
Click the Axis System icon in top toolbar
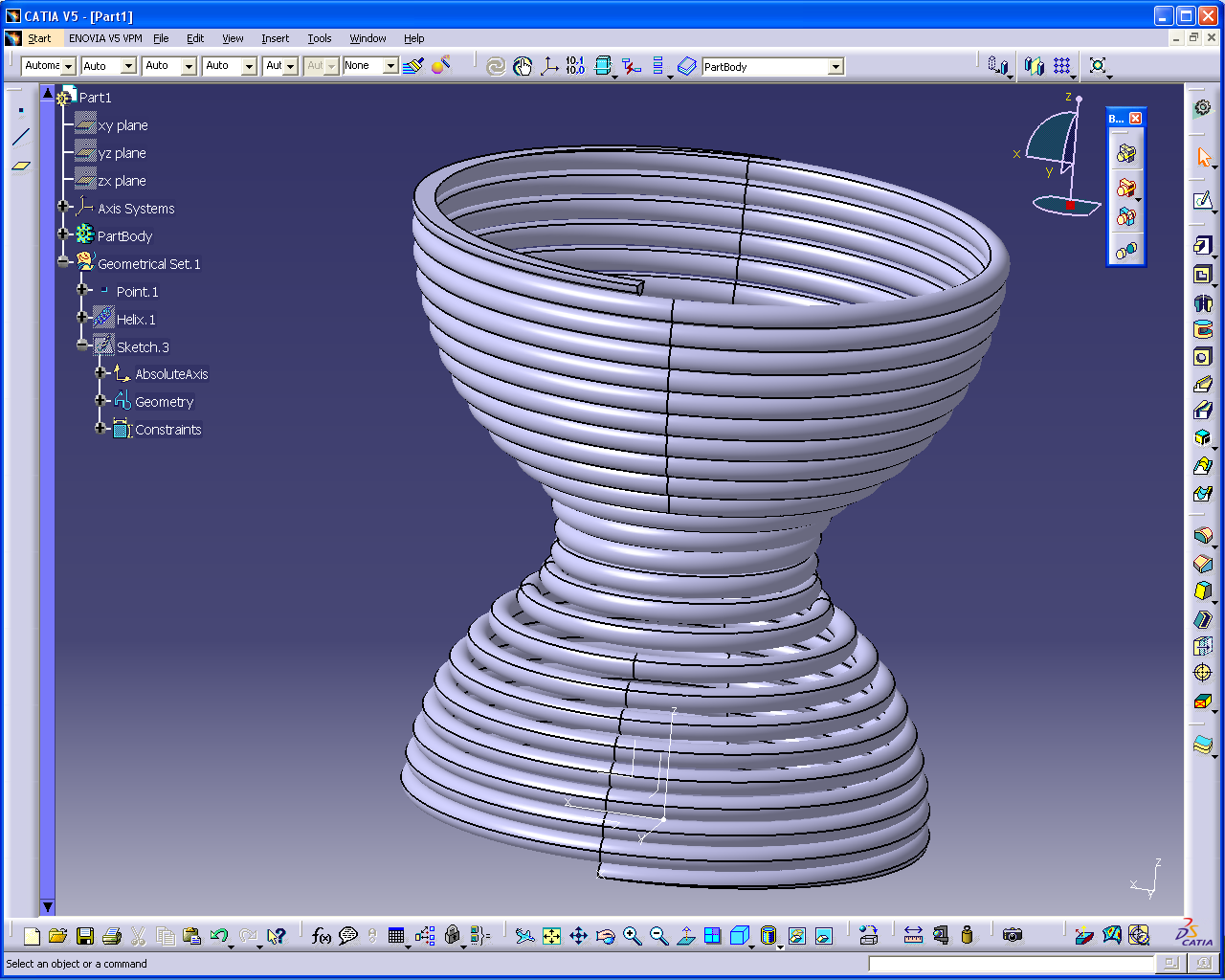(x=549, y=66)
